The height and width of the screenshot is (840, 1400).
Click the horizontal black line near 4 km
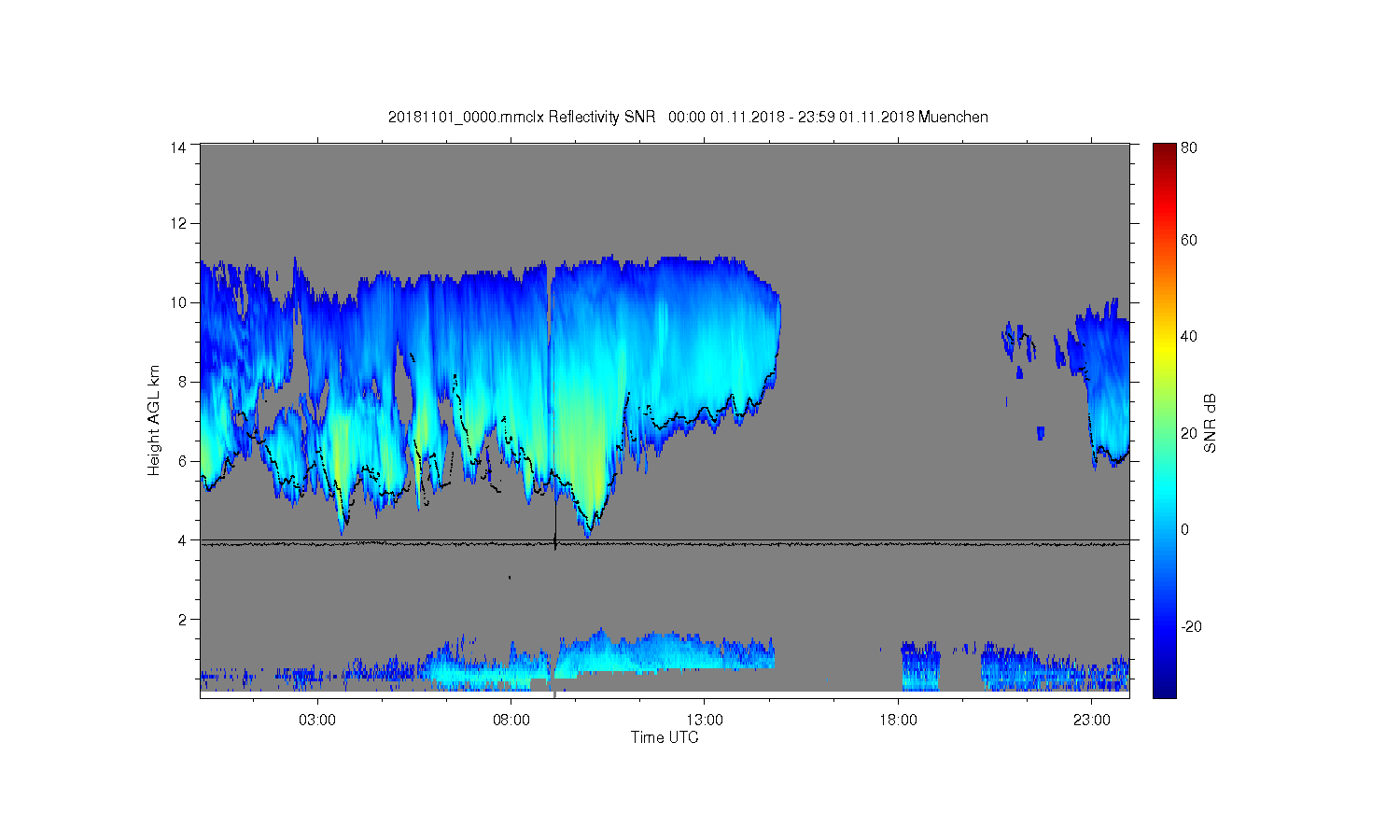(x=665, y=542)
